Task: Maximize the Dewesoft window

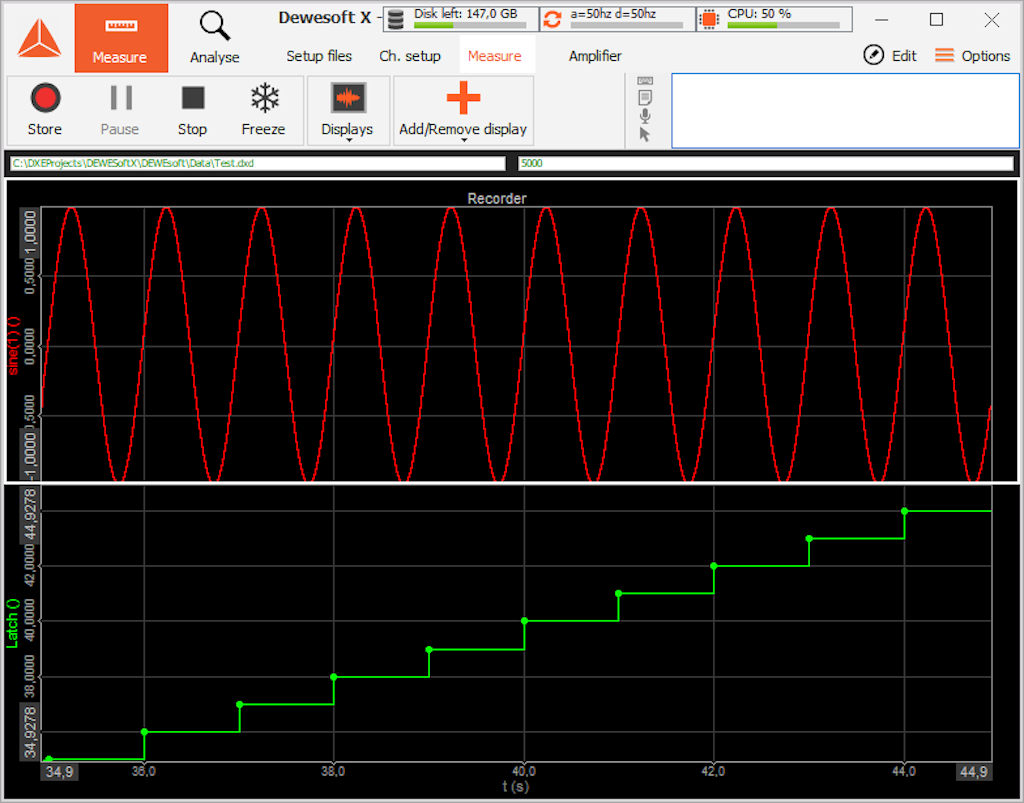Action: point(936,20)
